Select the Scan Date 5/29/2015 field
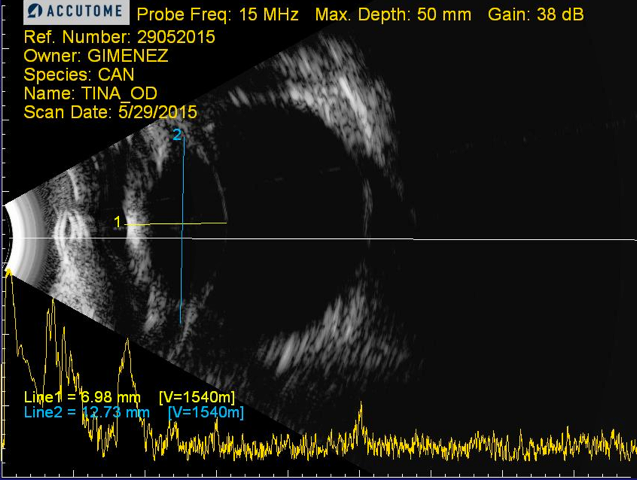Screen dimensions: 637x480 (110, 111)
